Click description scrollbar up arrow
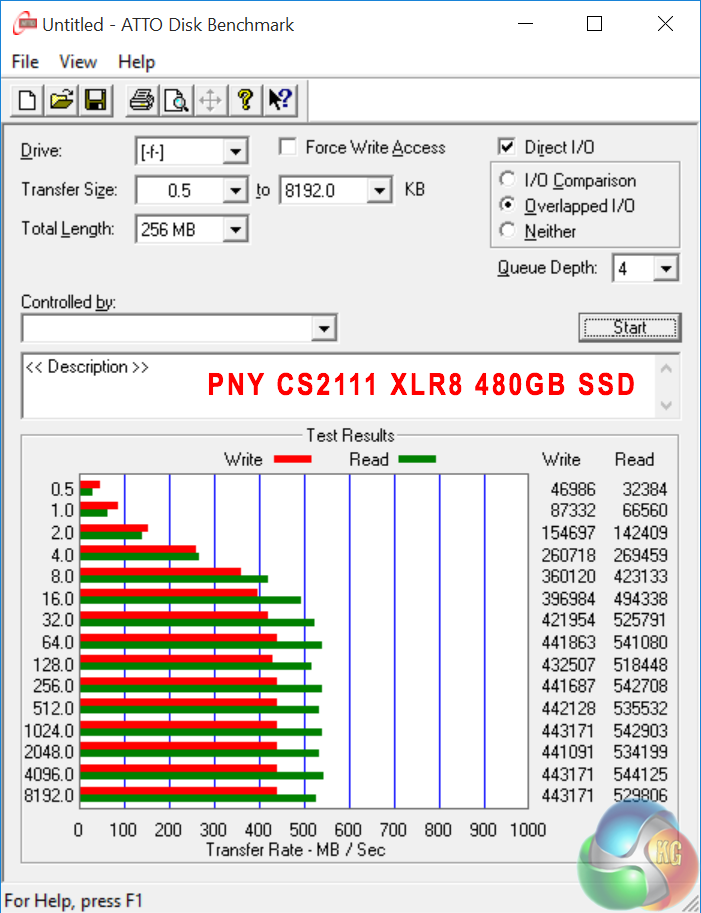This screenshot has height=913, width=701. pos(667,369)
